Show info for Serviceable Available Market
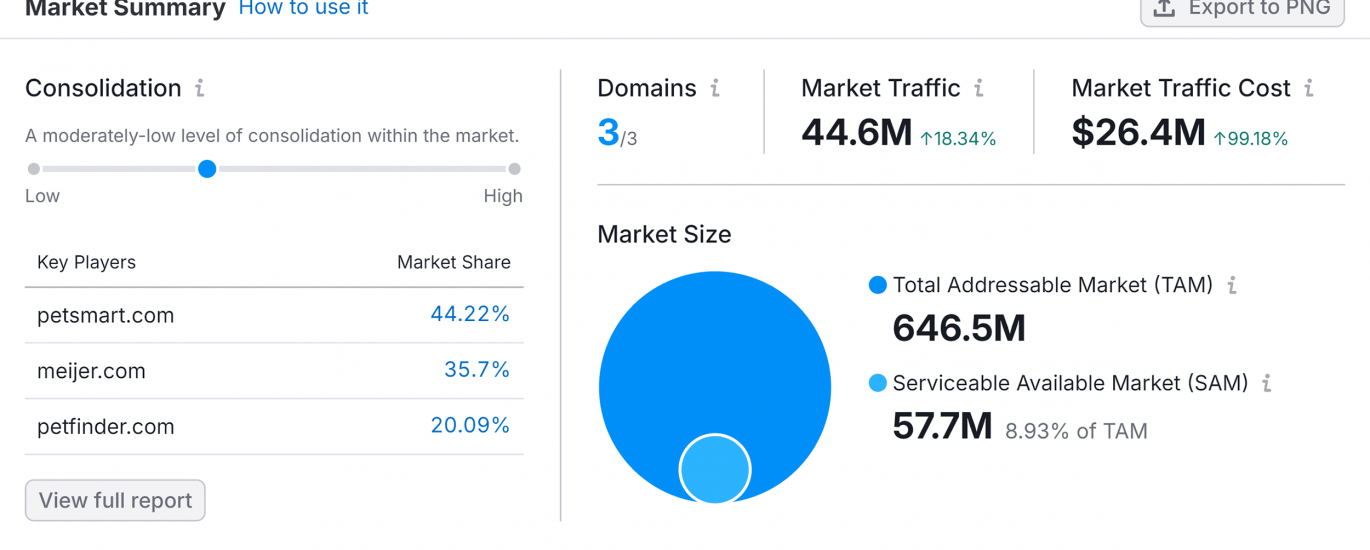 point(1267,384)
